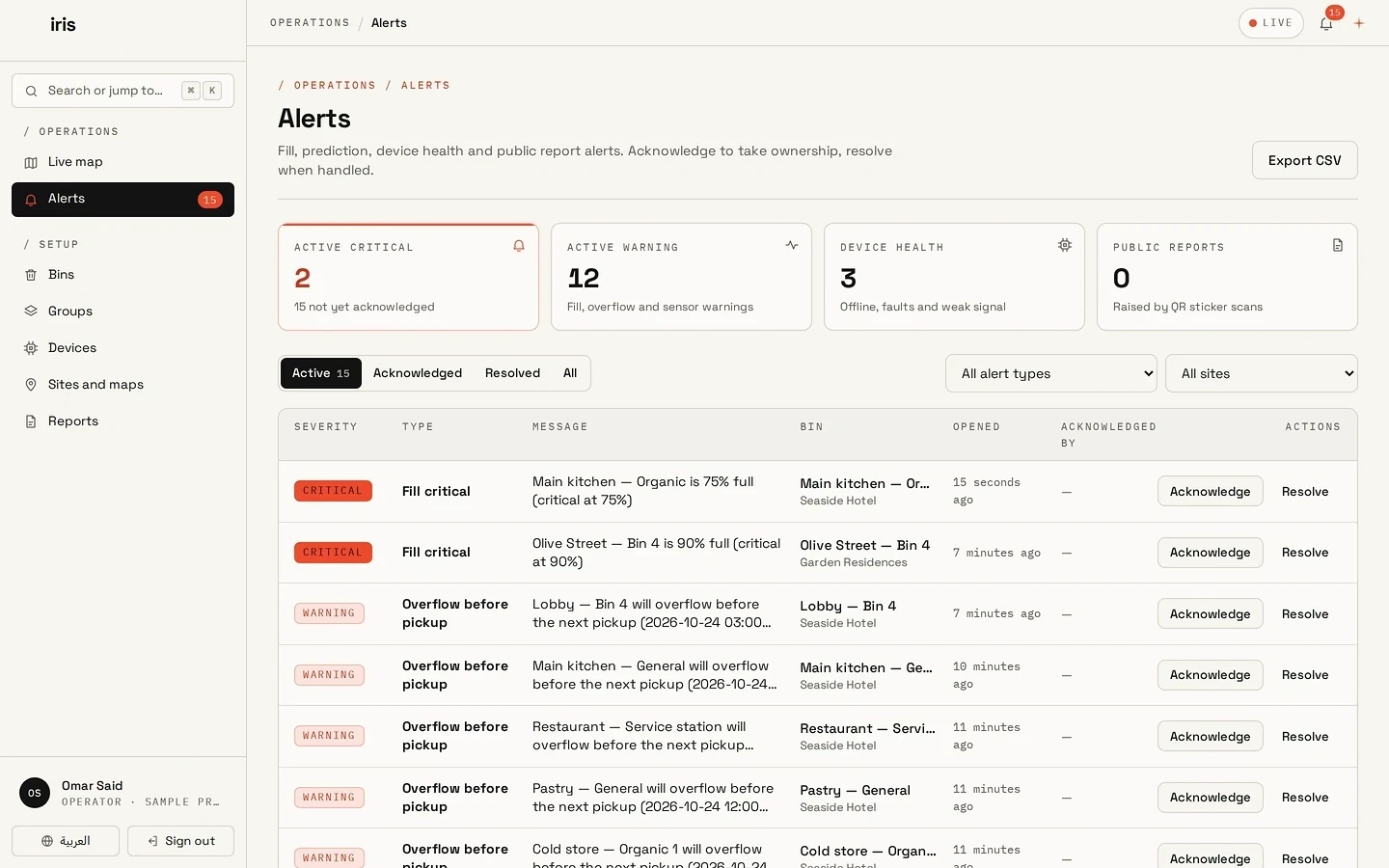Click the Bins trash icon in sidebar
The image size is (1389, 868).
(x=31, y=275)
